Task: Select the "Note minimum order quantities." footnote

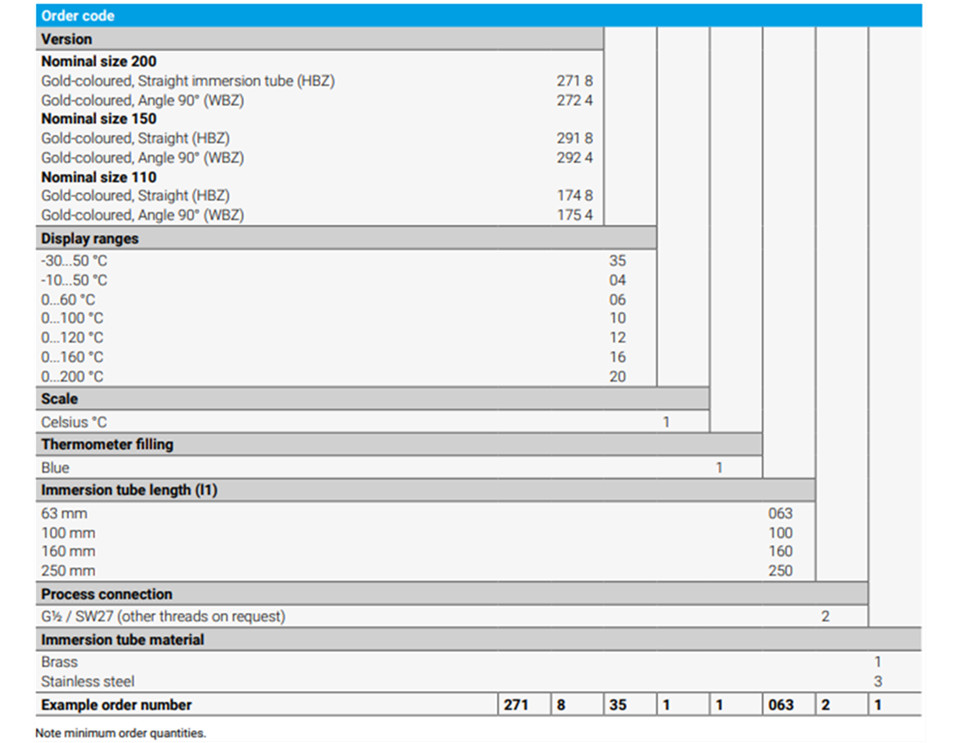Action: tap(121, 733)
